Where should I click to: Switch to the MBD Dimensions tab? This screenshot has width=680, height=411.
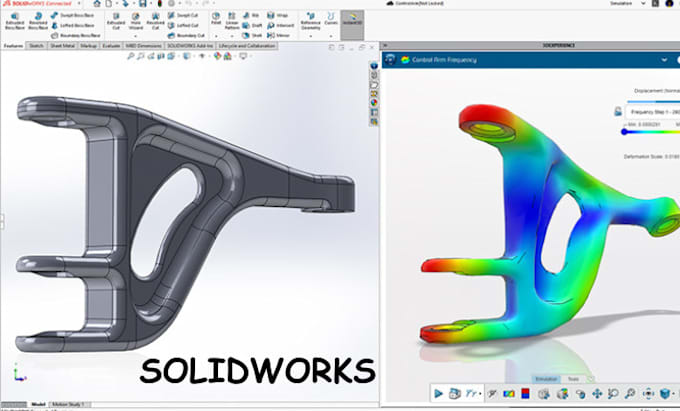point(144,46)
